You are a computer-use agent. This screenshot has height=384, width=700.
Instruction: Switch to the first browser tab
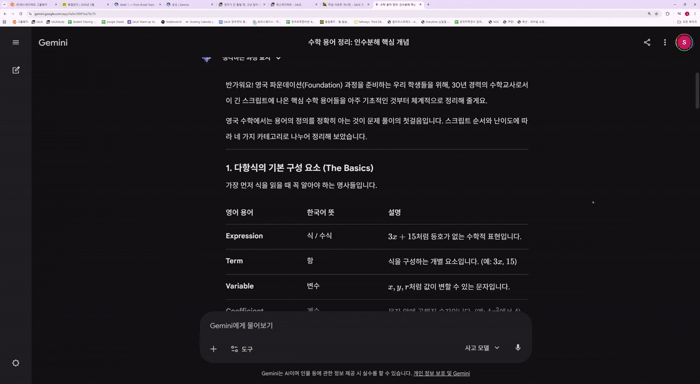tap(32, 4)
